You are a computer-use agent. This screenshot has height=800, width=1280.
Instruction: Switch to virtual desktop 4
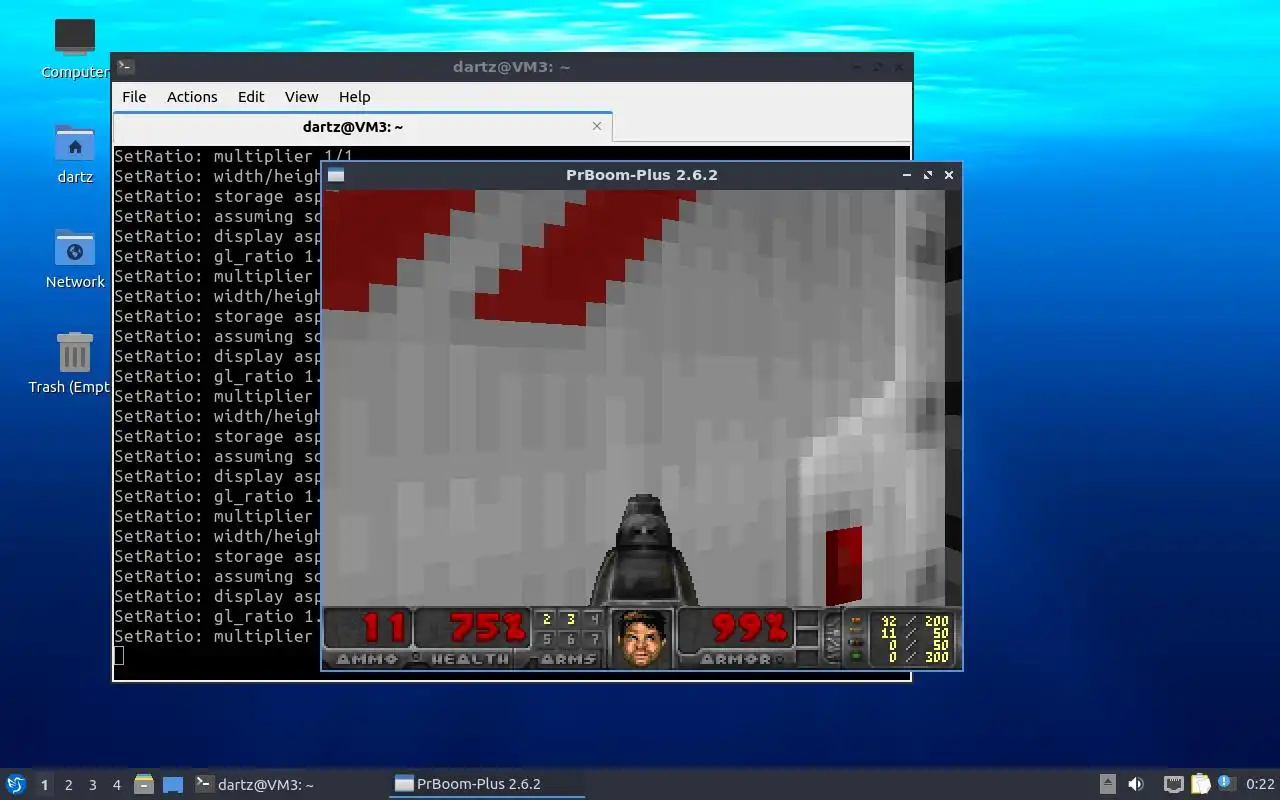(x=116, y=785)
